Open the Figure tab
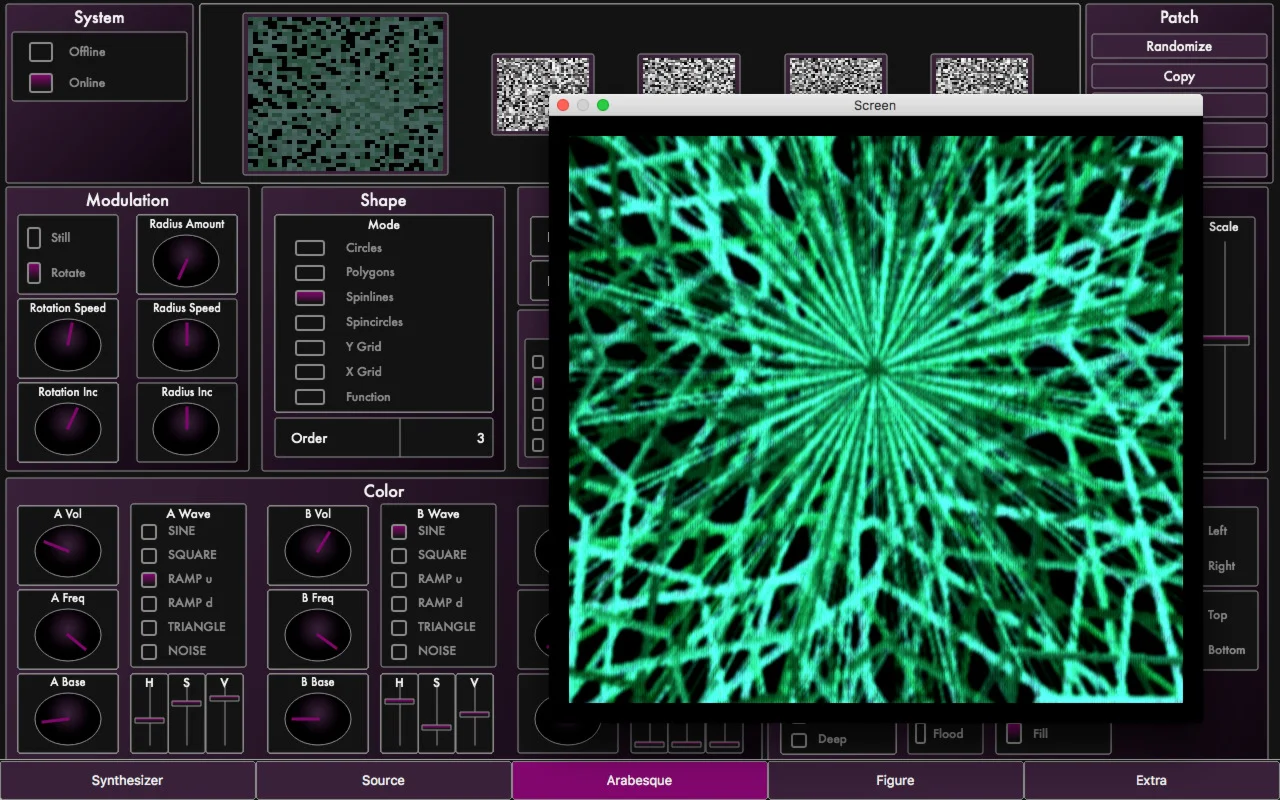1280x800 pixels. click(x=895, y=780)
